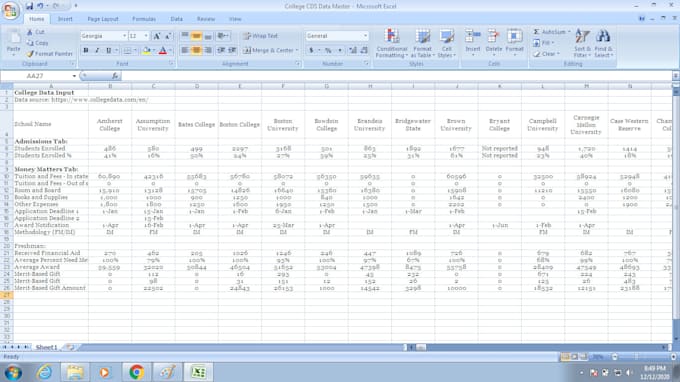
Task: Copy the selected cells
Action: click(37, 43)
